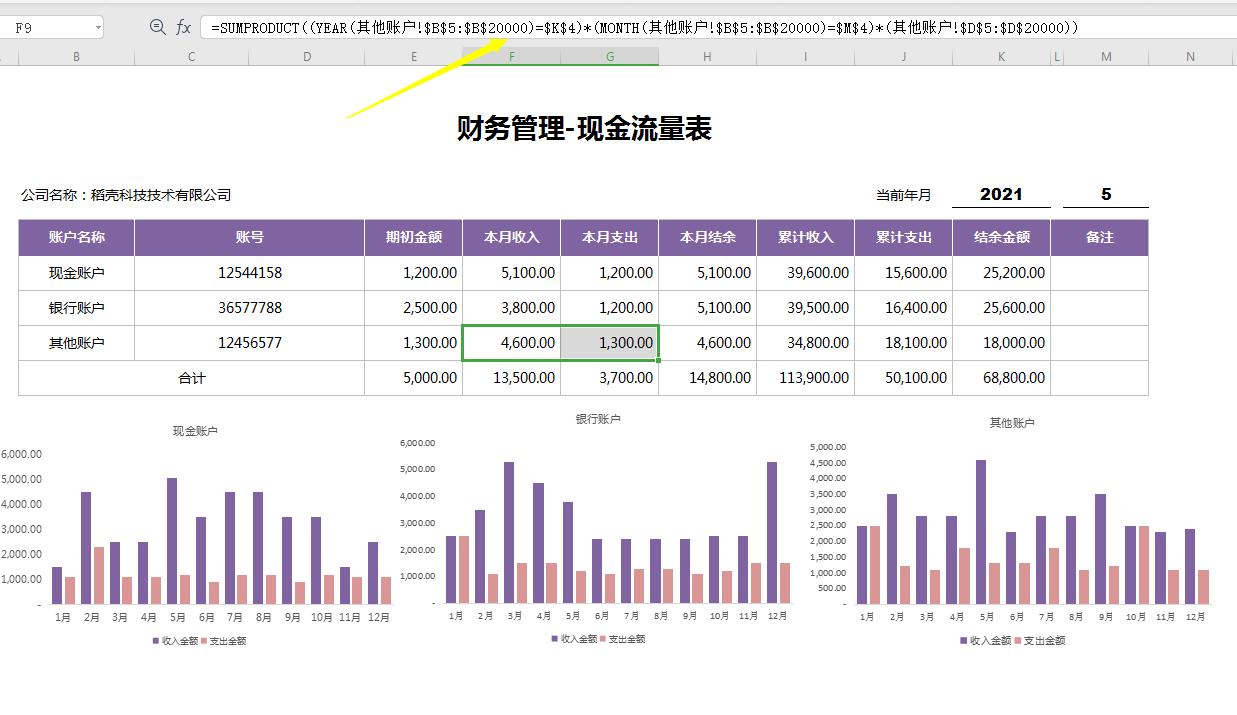Click the purple 收入金额 legend marker under 现金账户 chart
Viewport: 1237px width, 715px height.
pyautogui.click(x=155, y=641)
